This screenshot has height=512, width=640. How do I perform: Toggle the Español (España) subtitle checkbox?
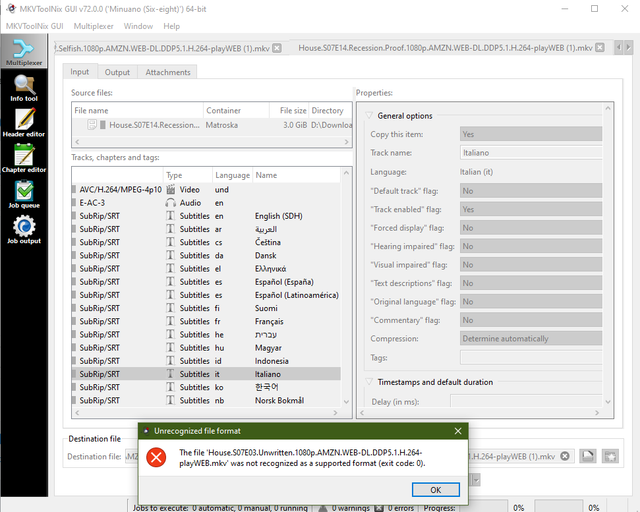[x=74, y=282]
